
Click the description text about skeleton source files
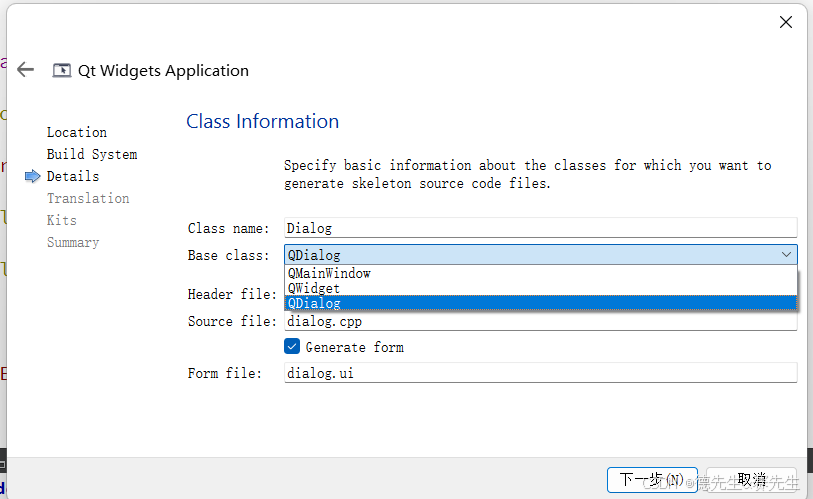(x=527, y=174)
